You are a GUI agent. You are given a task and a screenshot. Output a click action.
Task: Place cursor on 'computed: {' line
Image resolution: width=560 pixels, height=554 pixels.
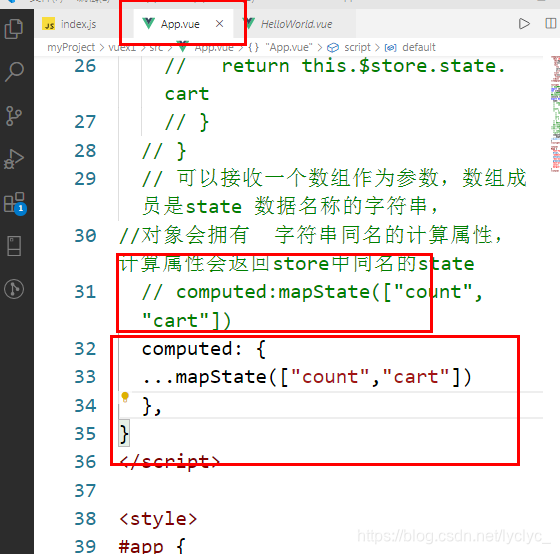(x=204, y=349)
